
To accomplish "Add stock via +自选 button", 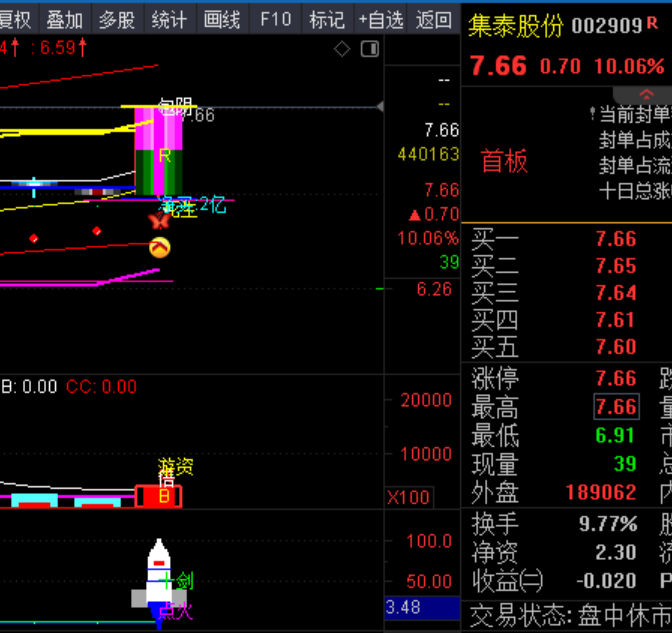I will point(381,20).
